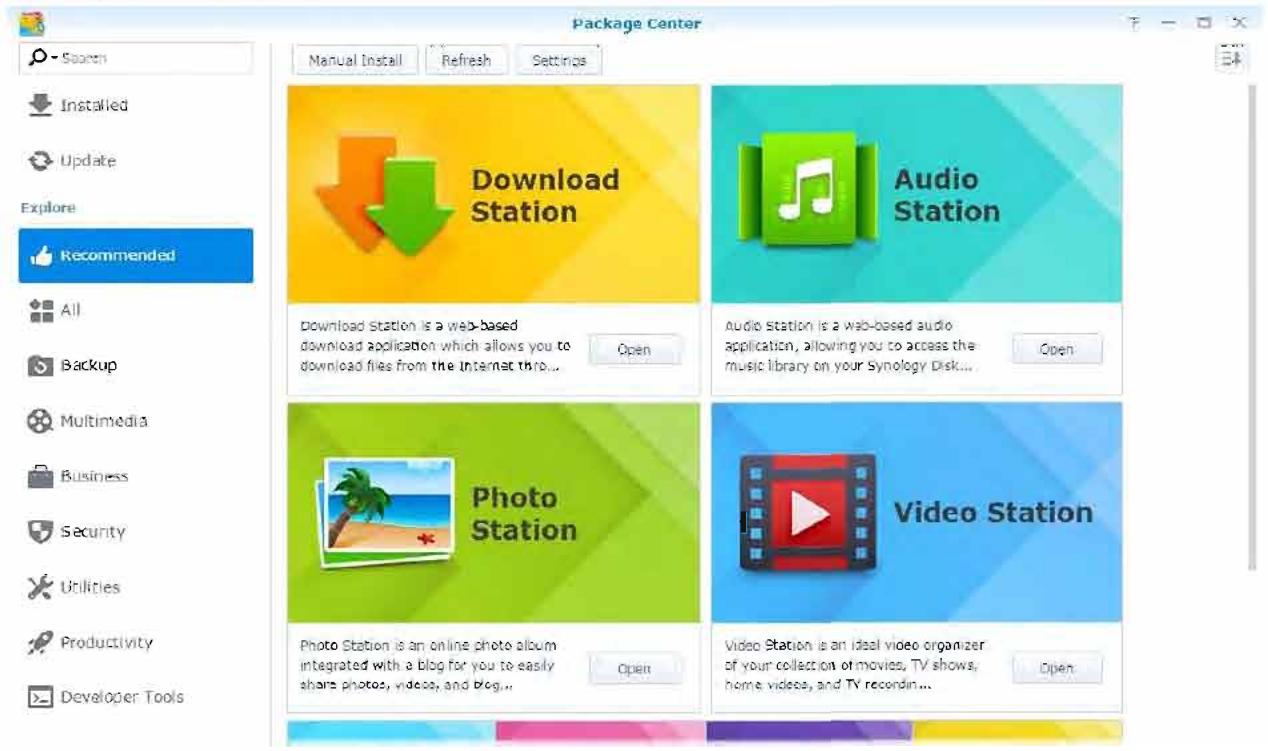Click the Security shield icon
This screenshot has width=1268, height=751.
40,532
